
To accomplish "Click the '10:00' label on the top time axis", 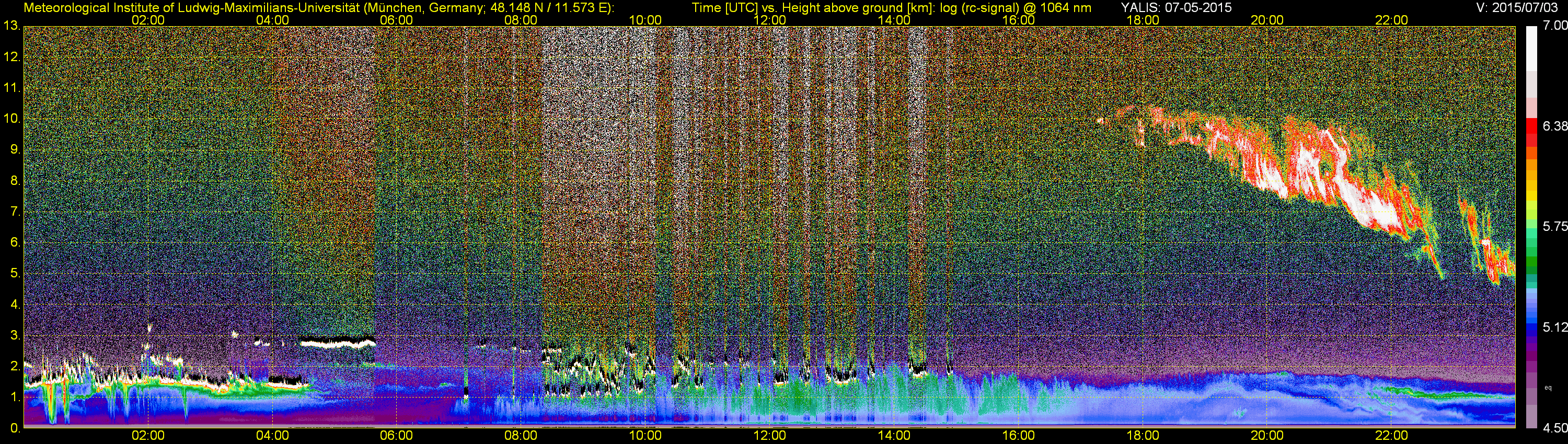I will point(645,20).
